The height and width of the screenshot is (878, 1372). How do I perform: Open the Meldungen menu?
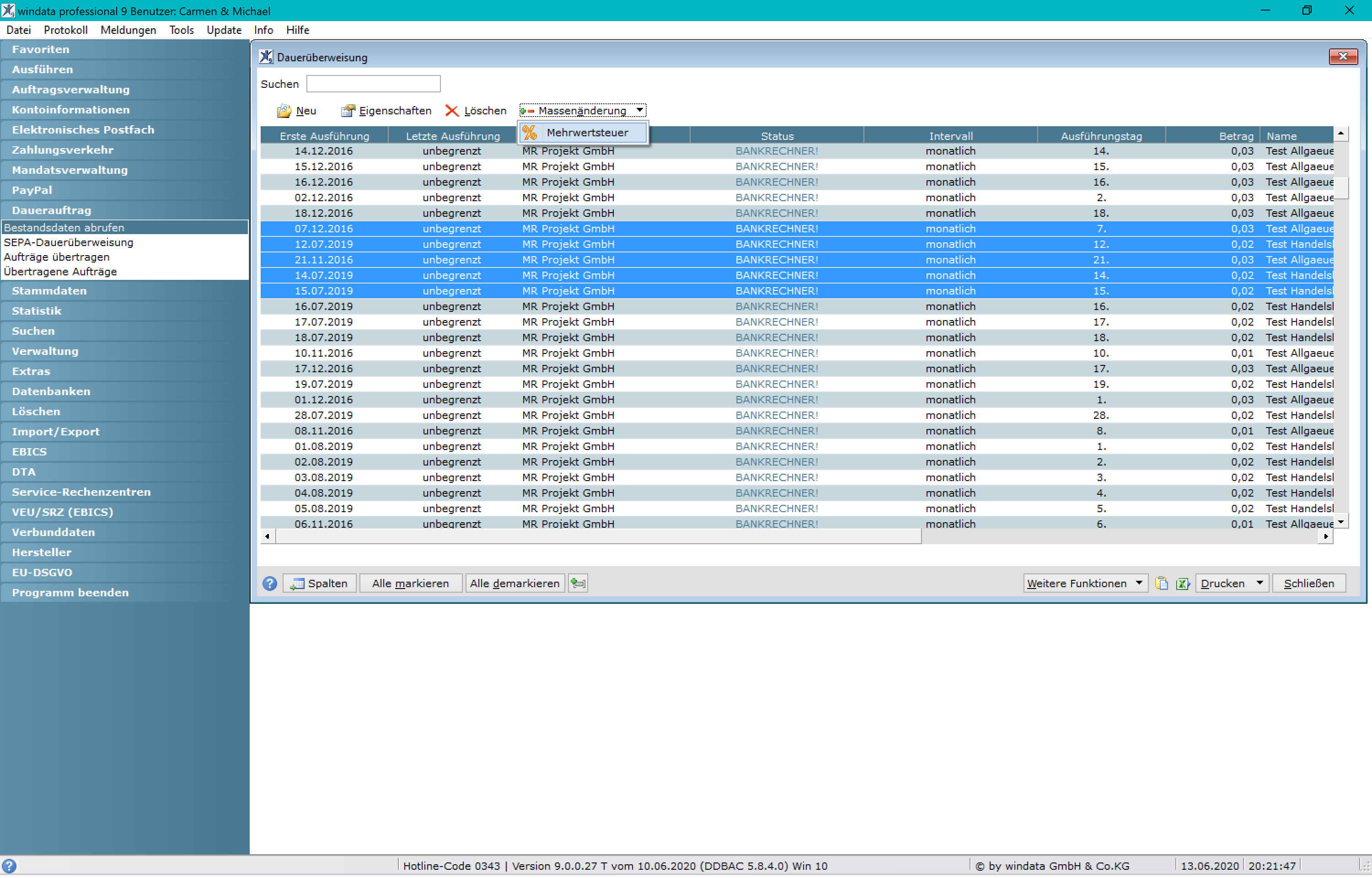point(128,30)
